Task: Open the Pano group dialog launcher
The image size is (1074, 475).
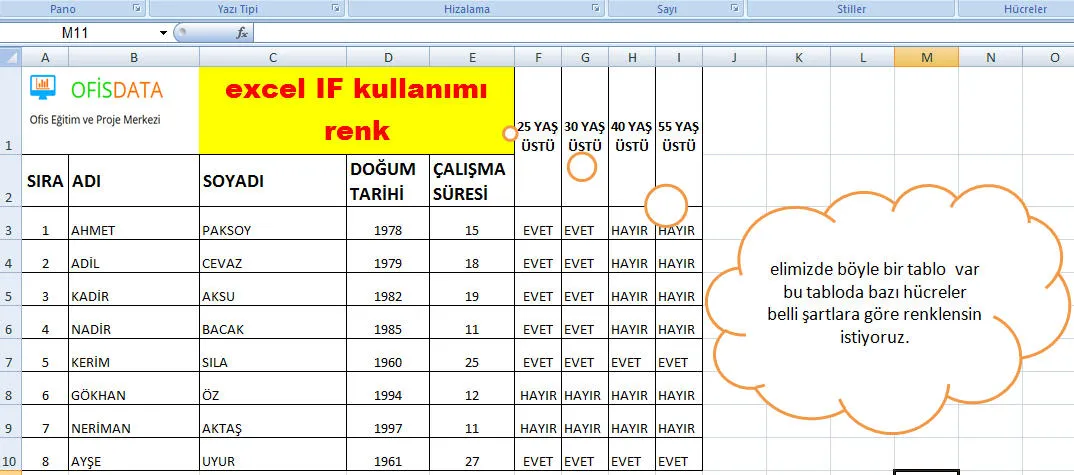Action: pos(136,9)
